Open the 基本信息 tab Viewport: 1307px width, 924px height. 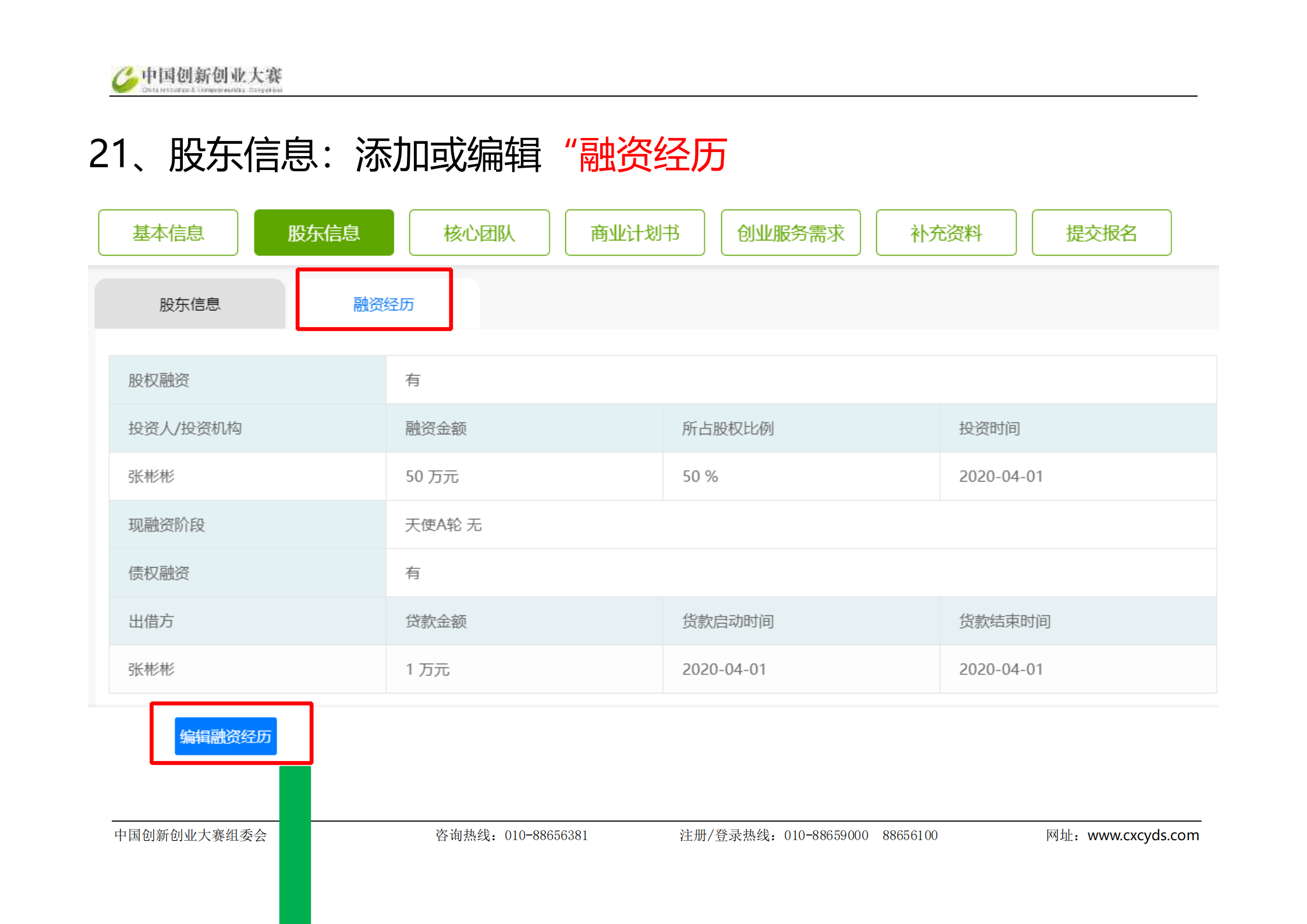(x=168, y=233)
